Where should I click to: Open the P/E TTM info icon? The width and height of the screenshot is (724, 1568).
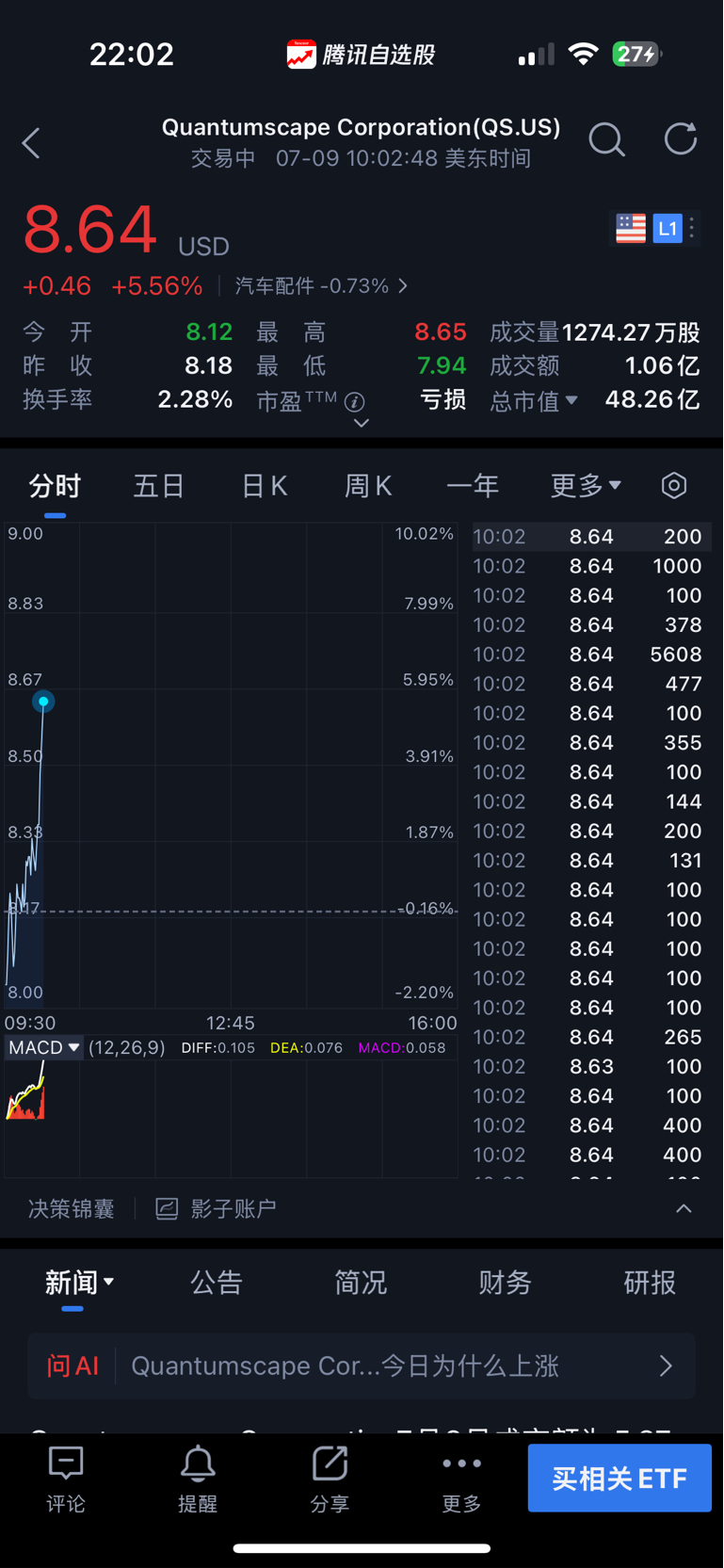tap(355, 402)
